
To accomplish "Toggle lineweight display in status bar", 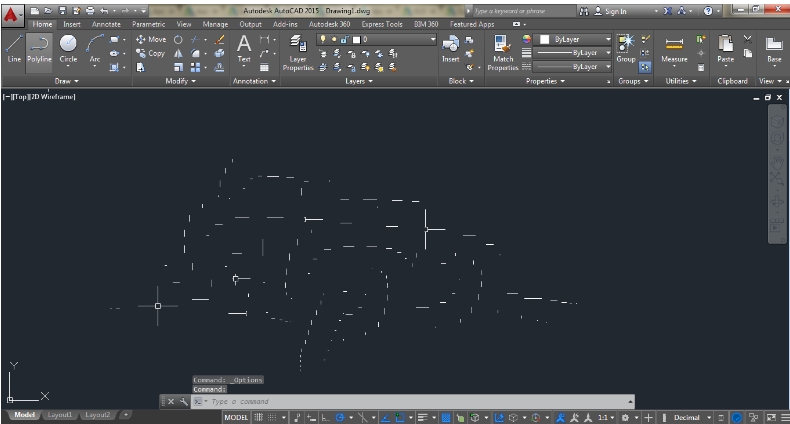I will tap(422, 417).
